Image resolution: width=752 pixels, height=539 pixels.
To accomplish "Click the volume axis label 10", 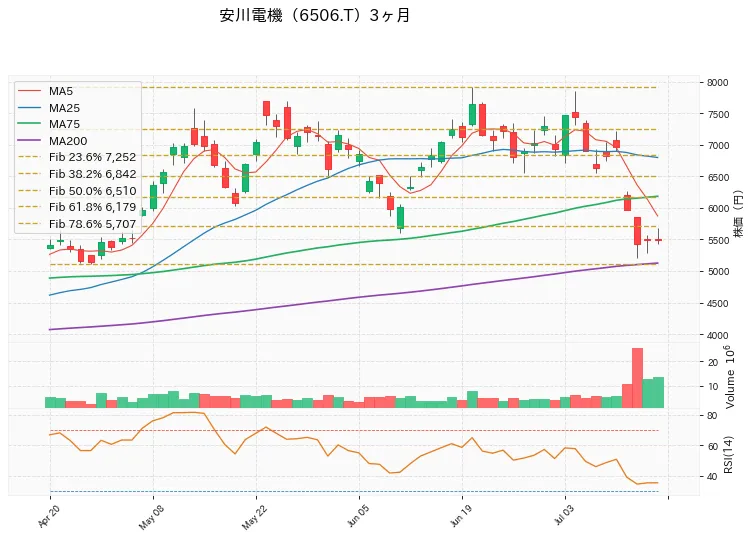I will point(713,387).
